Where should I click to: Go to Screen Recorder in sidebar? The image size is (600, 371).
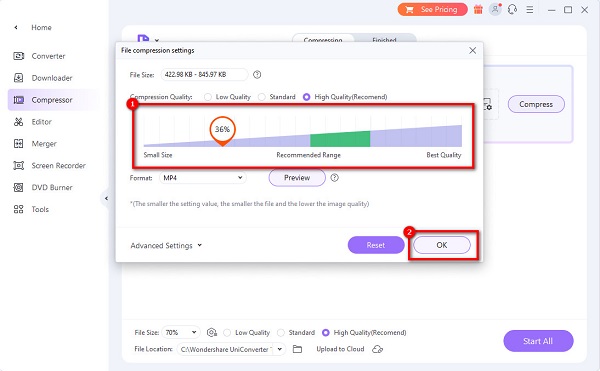[58, 166]
